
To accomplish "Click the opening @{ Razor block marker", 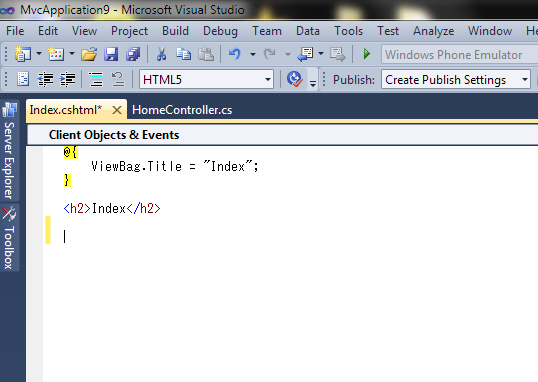I will (x=71, y=152).
